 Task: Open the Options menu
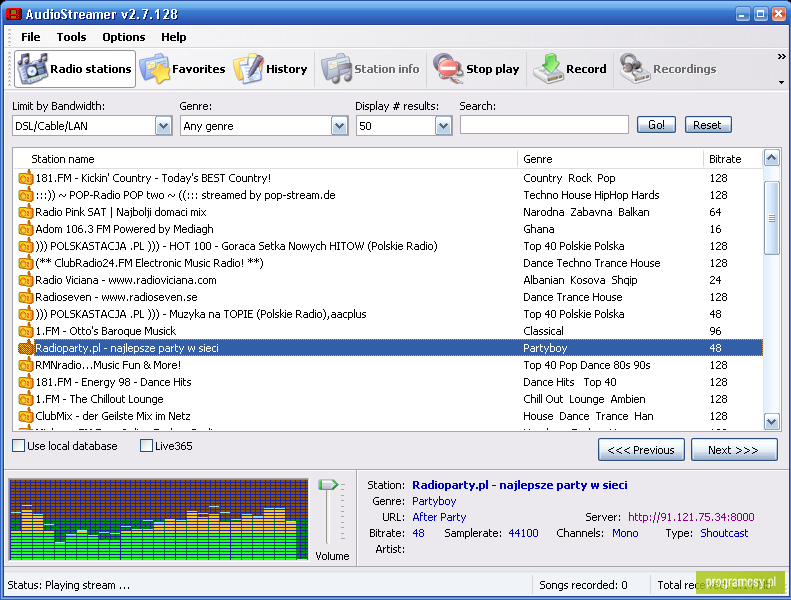pyautogui.click(x=124, y=37)
